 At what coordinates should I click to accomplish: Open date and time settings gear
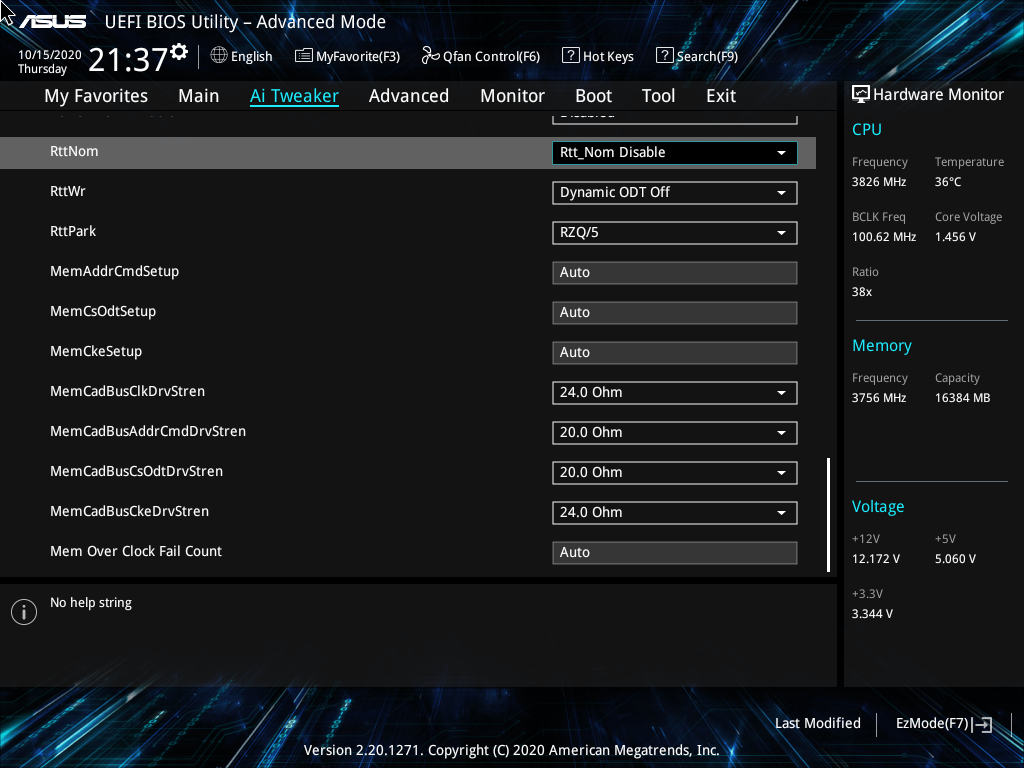[x=179, y=52]
